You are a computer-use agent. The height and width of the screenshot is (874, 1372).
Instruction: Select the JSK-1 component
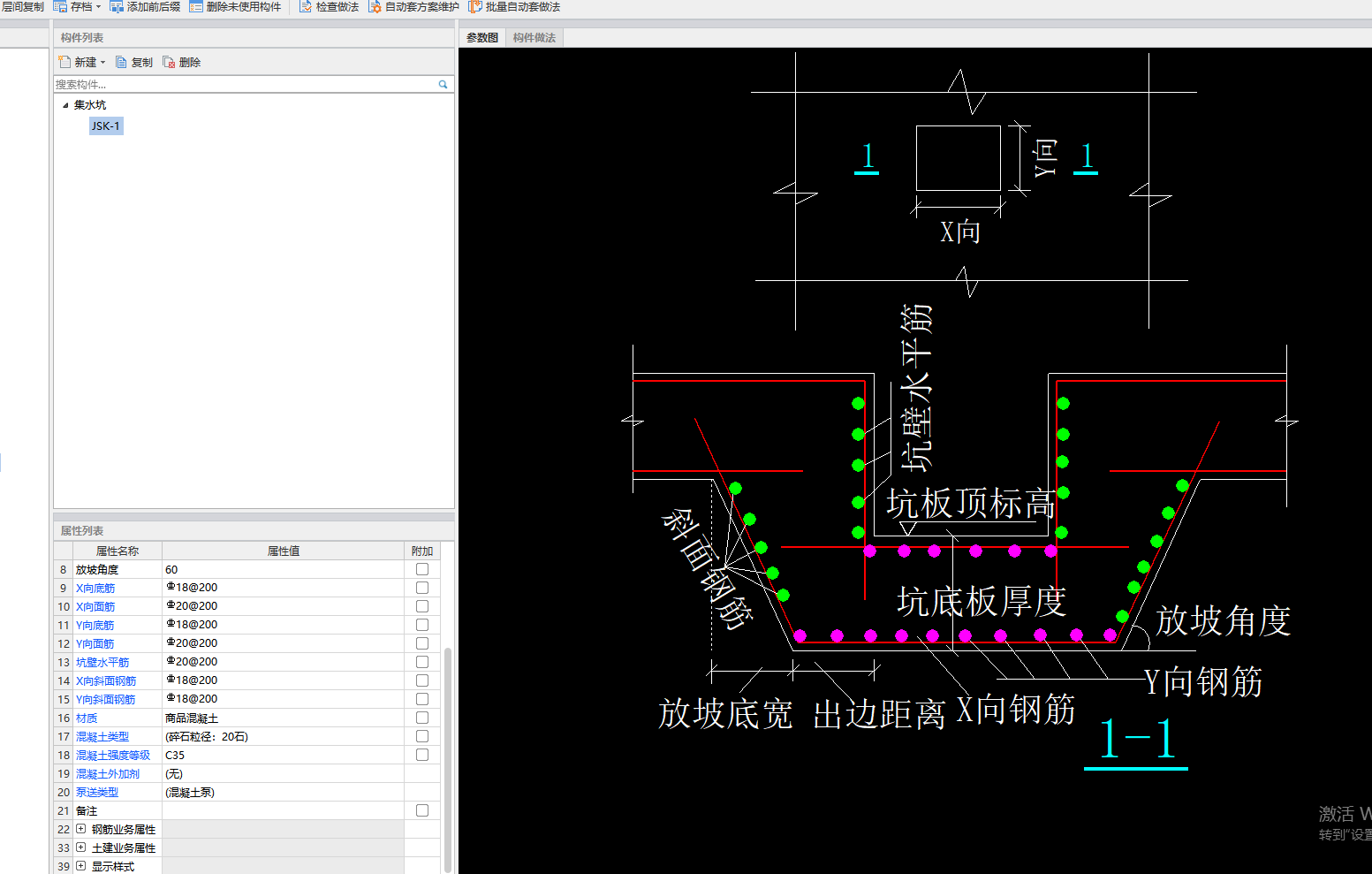pos(106,126)
